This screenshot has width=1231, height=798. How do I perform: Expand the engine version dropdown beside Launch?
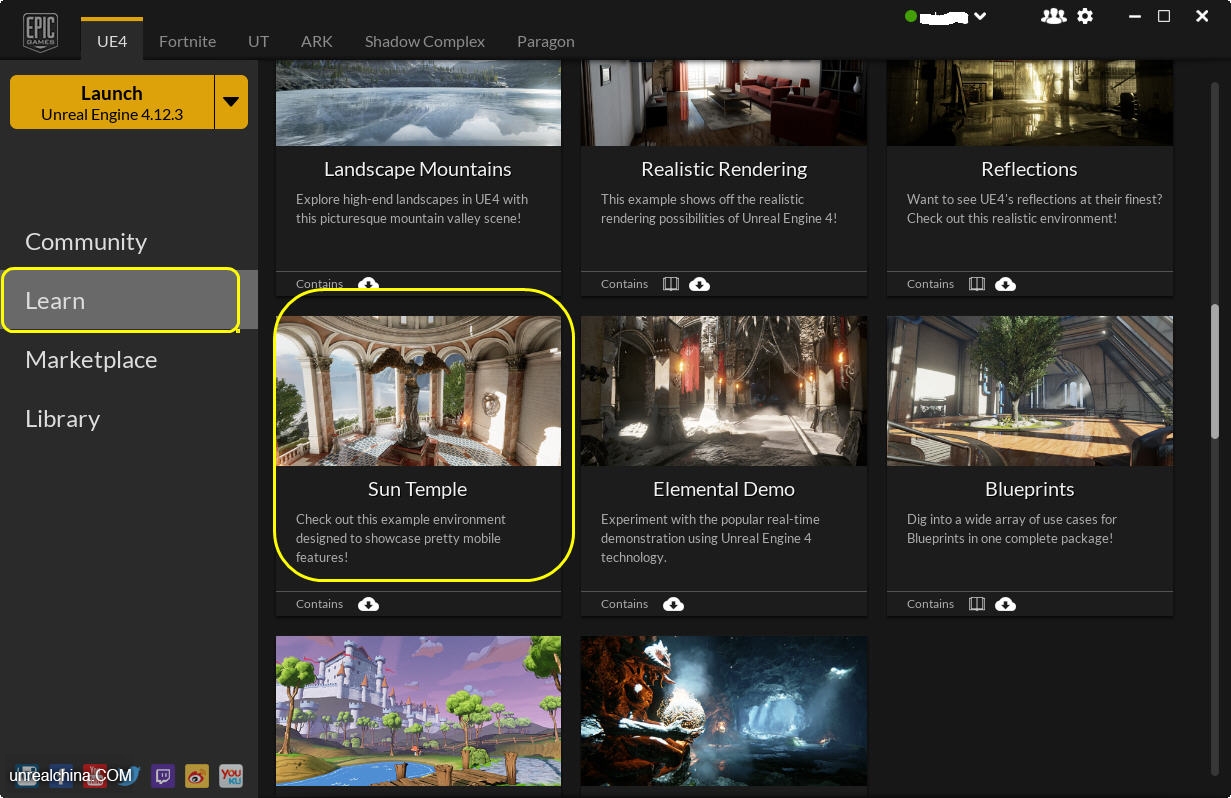(231, 102)
